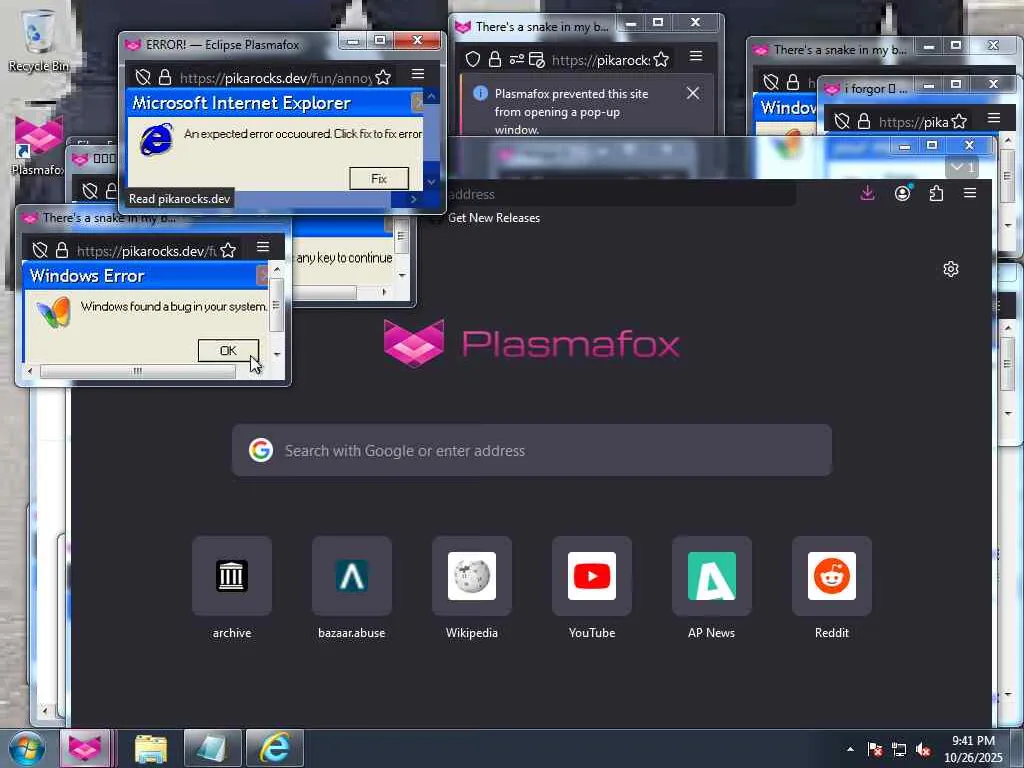Click taskbar clock showing 9:41 PM

[x=973, y=749]
